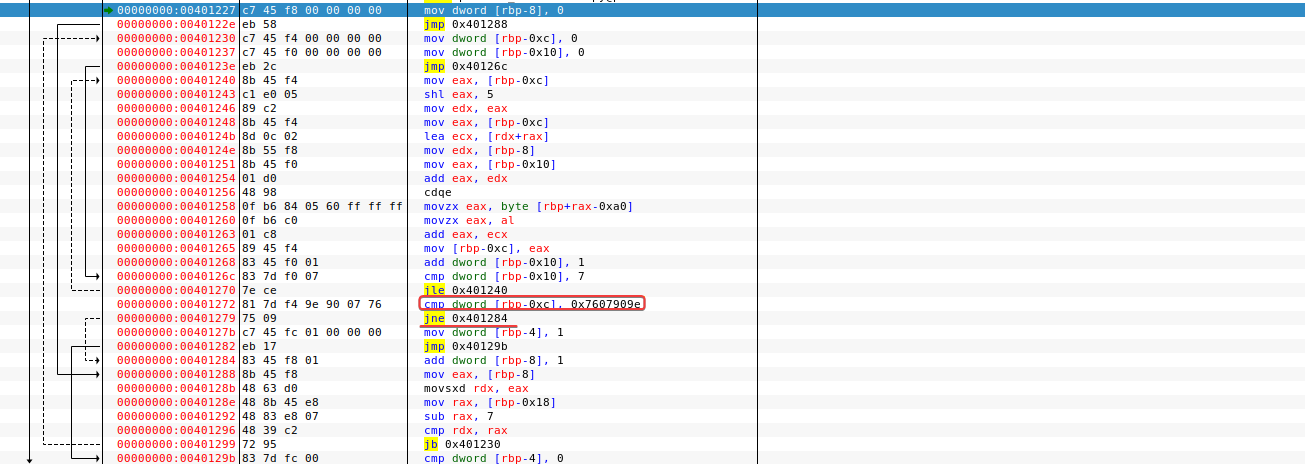Select instruction jmp 0x401288
1305x464 pixels.
point(467,24)
